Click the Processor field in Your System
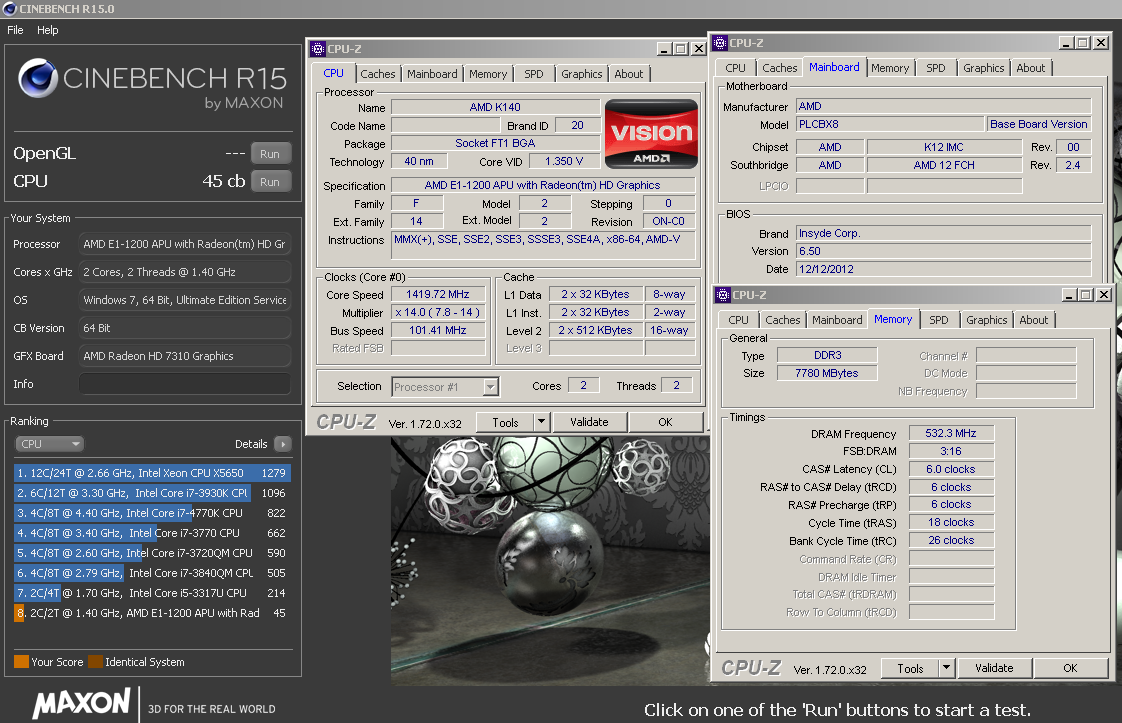The image size is (1122, 723). pos(185,244)
